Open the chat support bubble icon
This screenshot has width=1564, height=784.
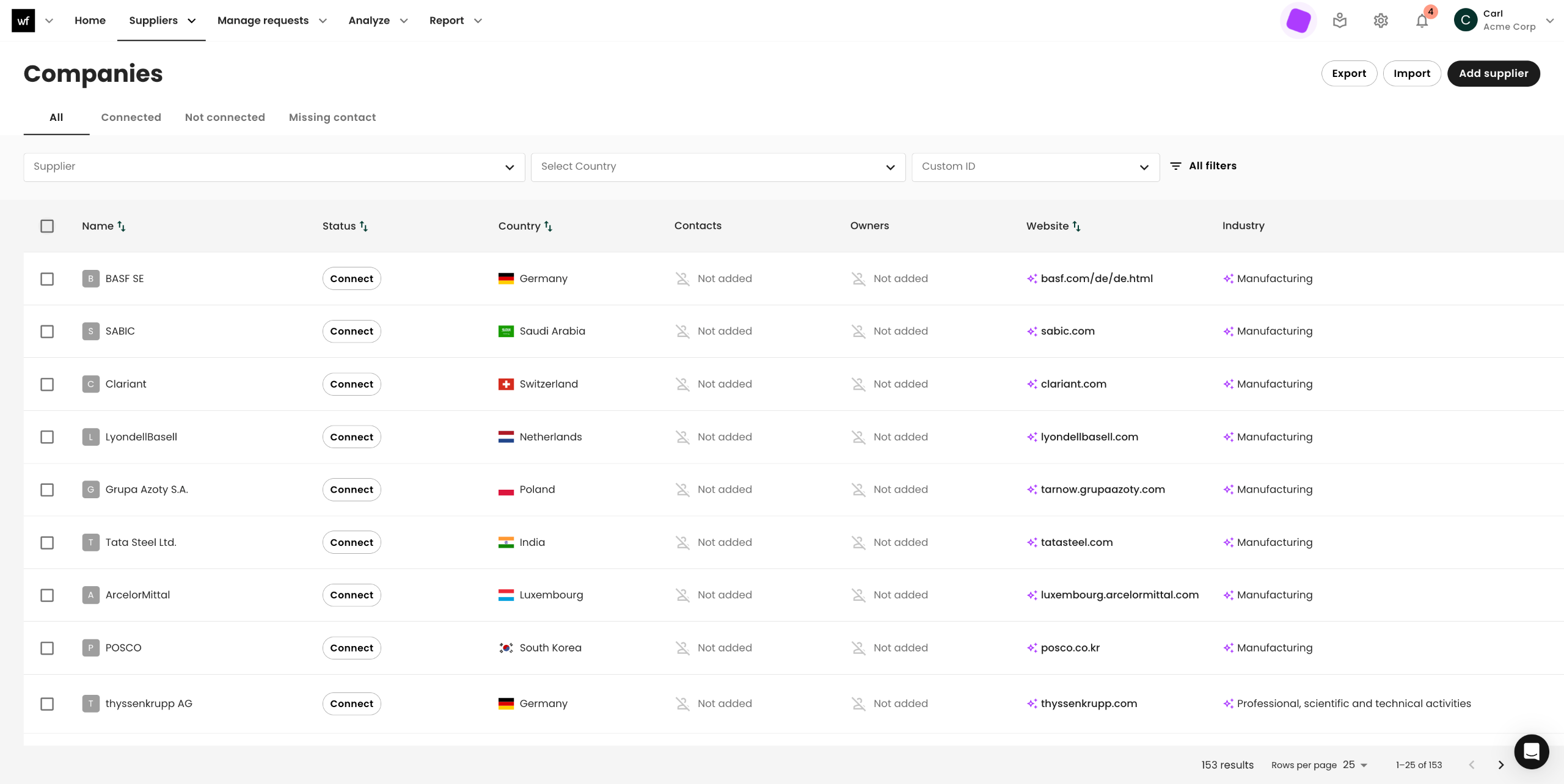[x=1531, y=752]
